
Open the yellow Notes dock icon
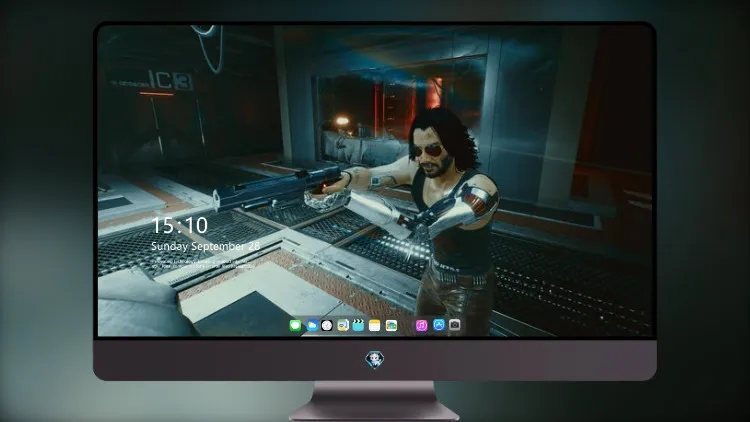pos(375,325)
